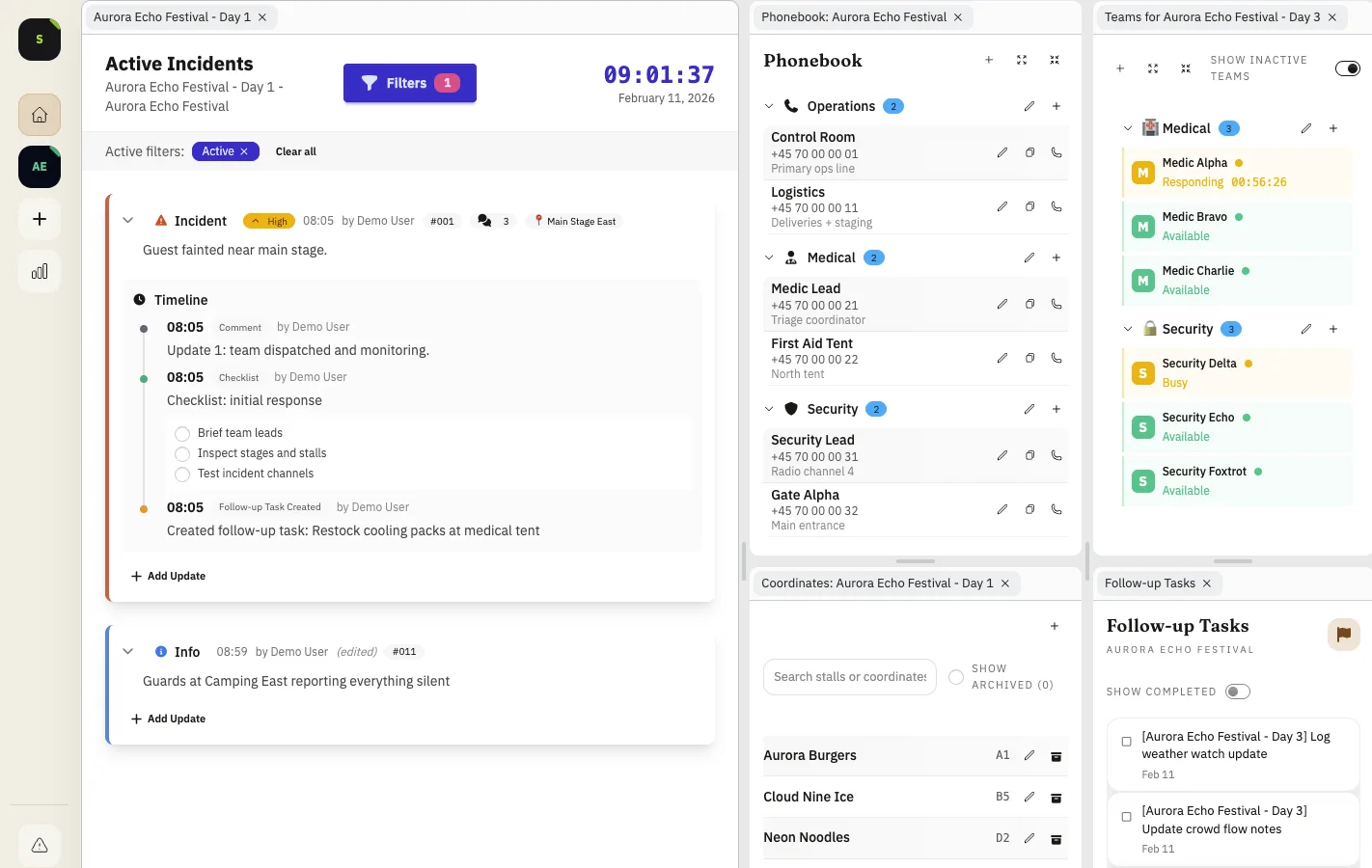Check the Brief team leads checklist item
1372x868 pixels.
[182, 433]
